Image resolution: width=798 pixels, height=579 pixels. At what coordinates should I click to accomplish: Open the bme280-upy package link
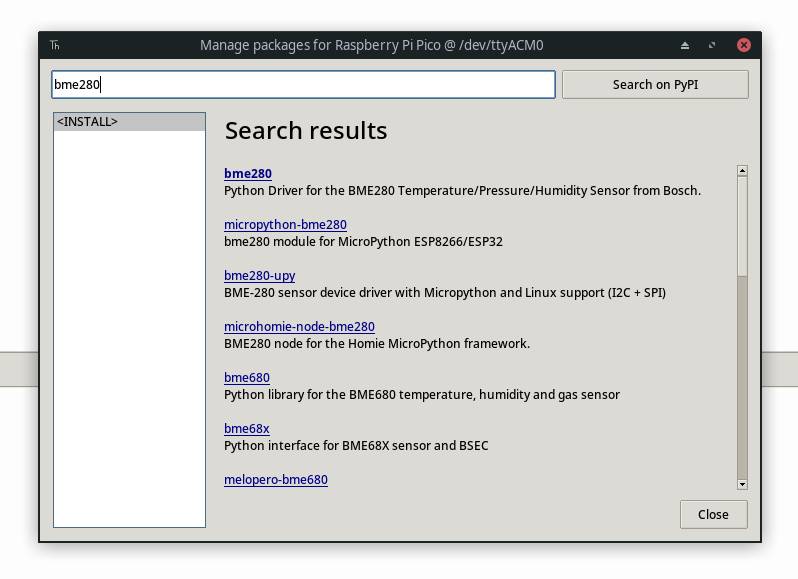point(260,275)
